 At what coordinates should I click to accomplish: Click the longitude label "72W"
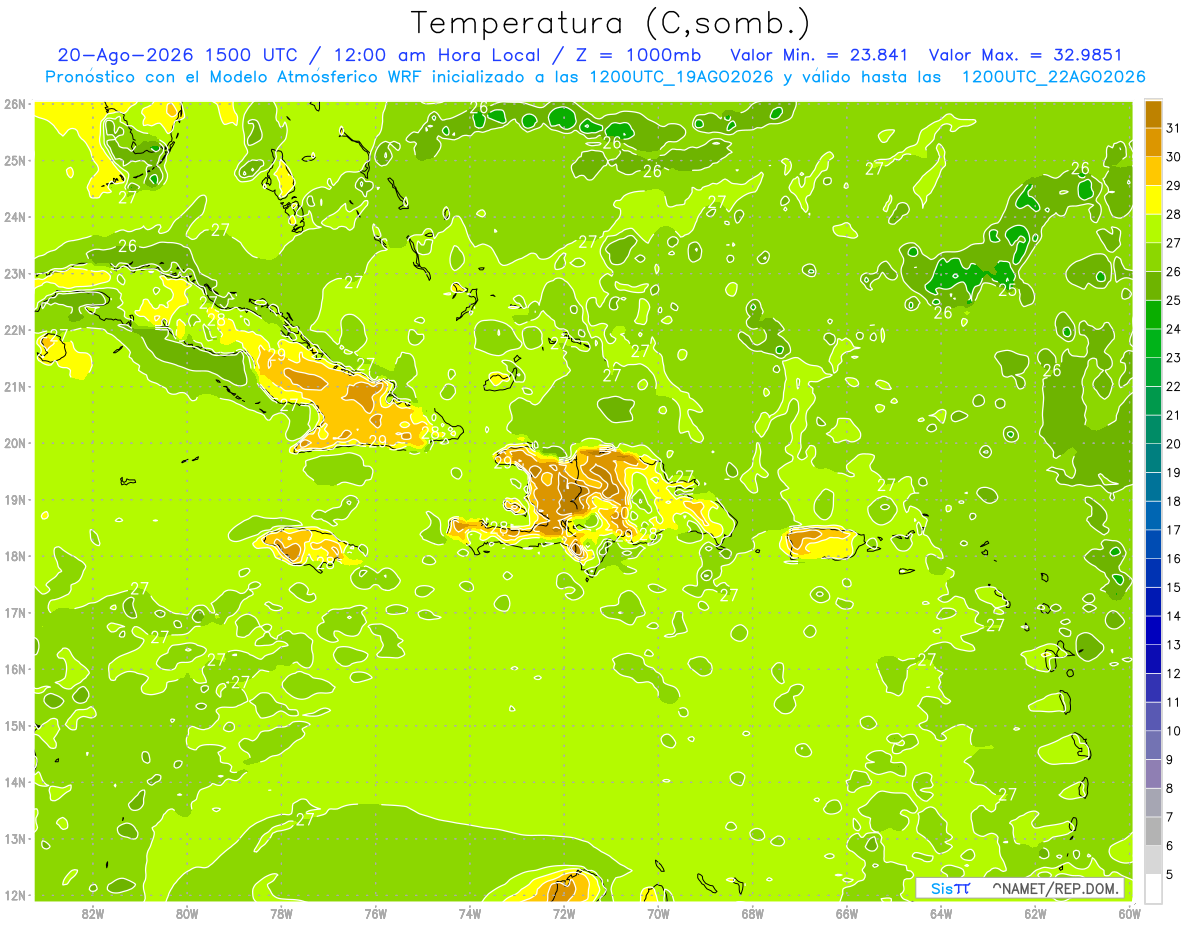(564, 914)
